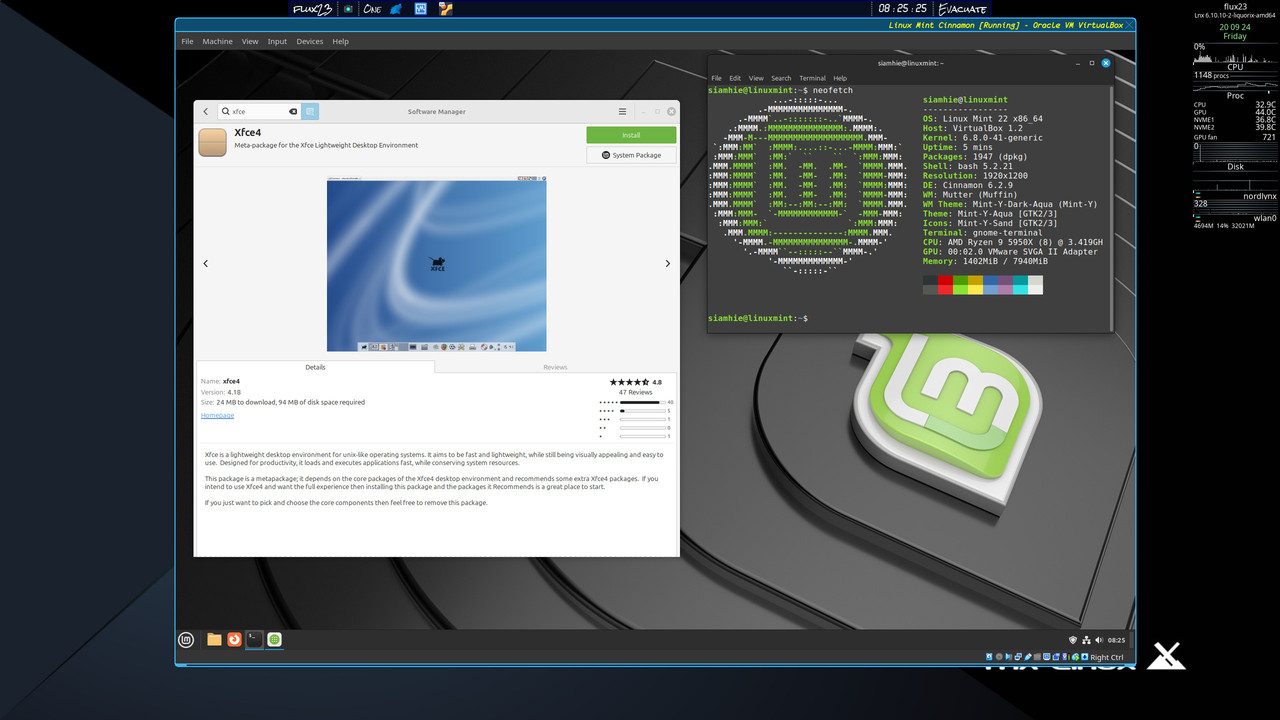Click the shield update icon in Mint tray

pos(1073,639)
